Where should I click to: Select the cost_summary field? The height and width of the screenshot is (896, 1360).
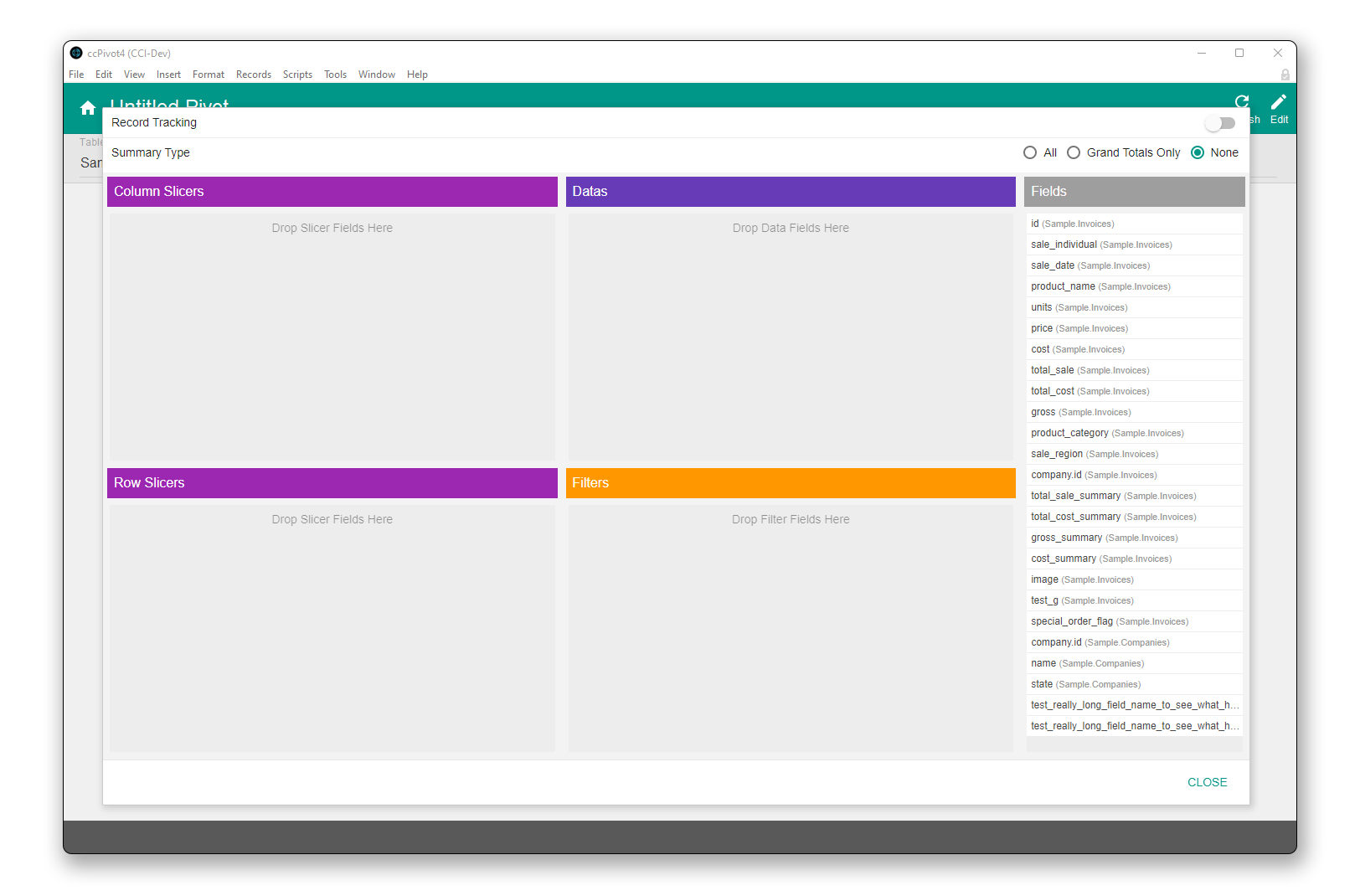coord(1134,559)
